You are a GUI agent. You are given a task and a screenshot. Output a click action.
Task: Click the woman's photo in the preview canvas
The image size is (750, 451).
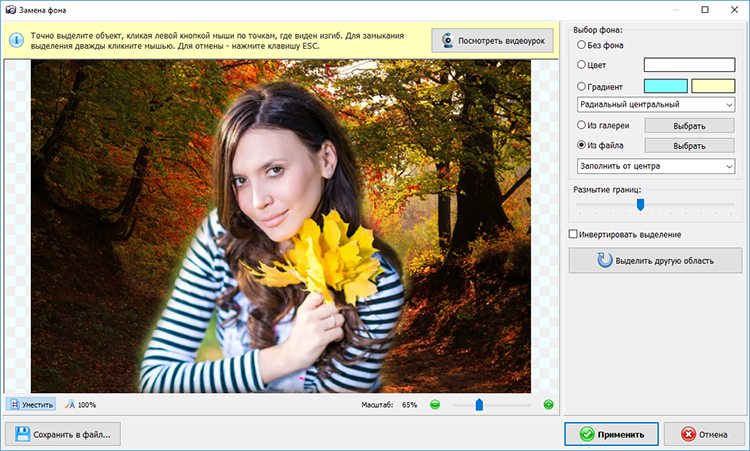coord(281,226)
